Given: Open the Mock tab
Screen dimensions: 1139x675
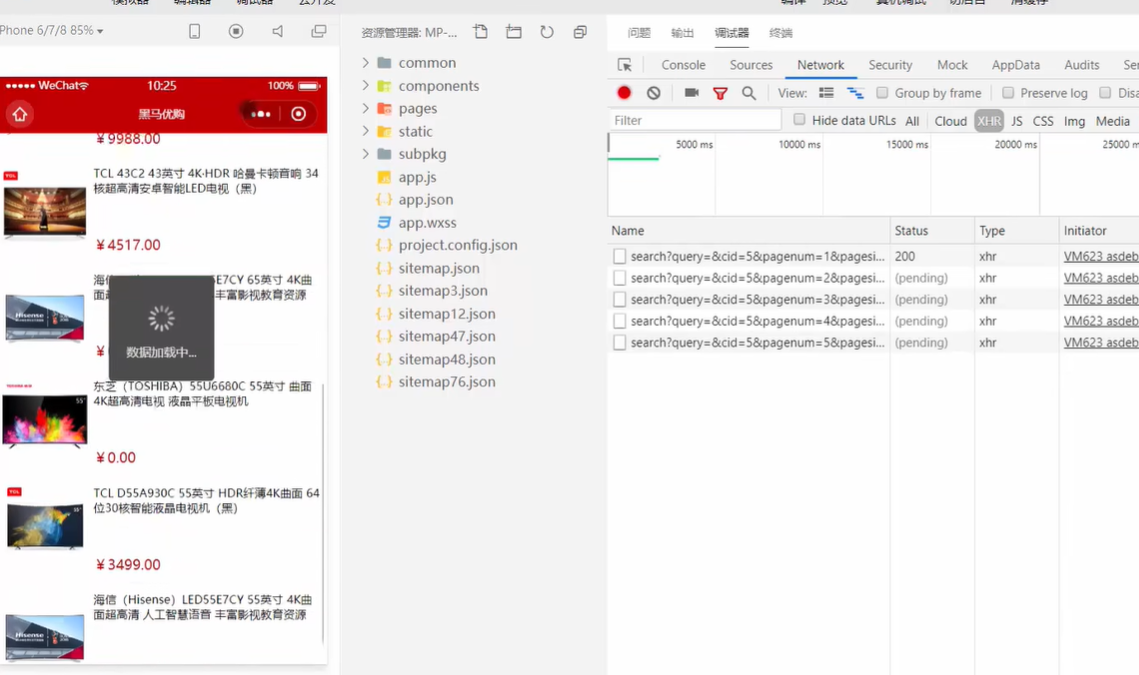Looking at the screenshot, I should tap(952, 65).
